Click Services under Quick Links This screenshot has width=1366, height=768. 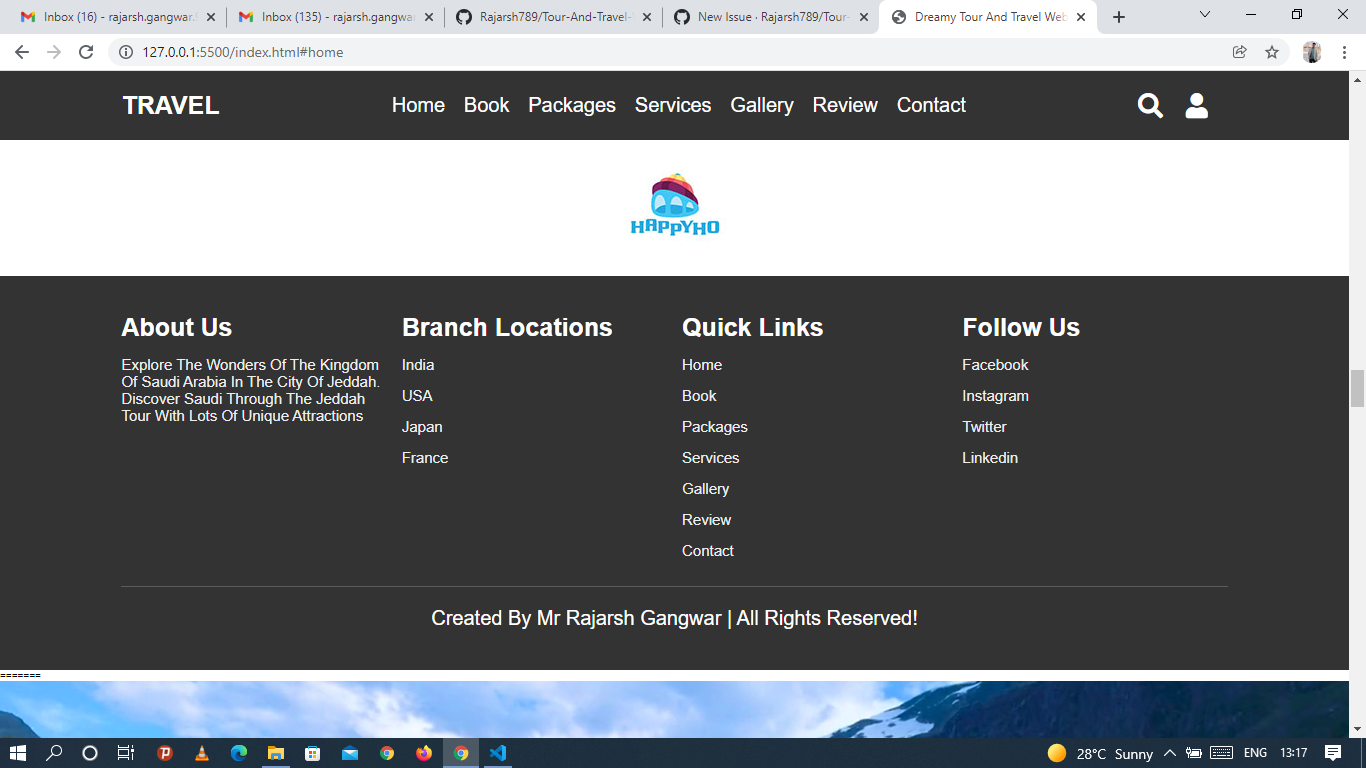click(x=711, y=458)
